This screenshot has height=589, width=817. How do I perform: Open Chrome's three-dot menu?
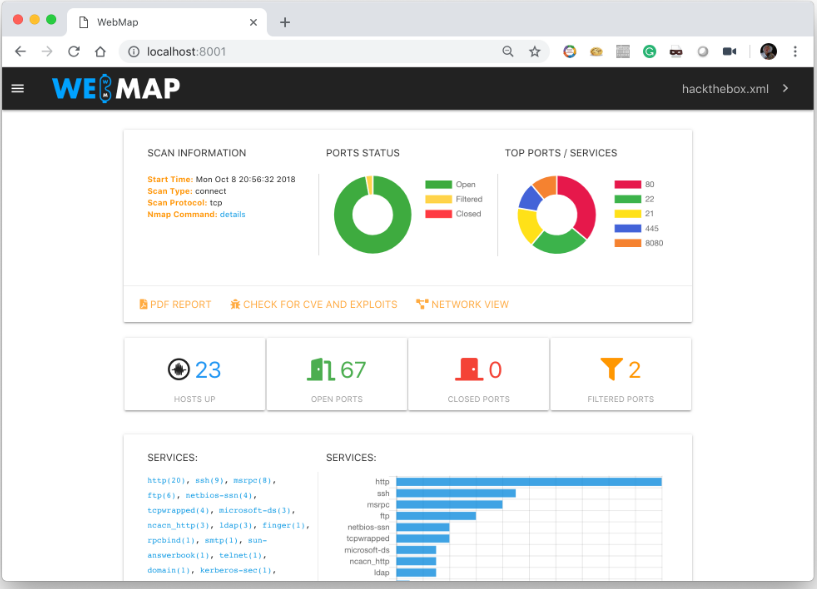tap(794, 51)
